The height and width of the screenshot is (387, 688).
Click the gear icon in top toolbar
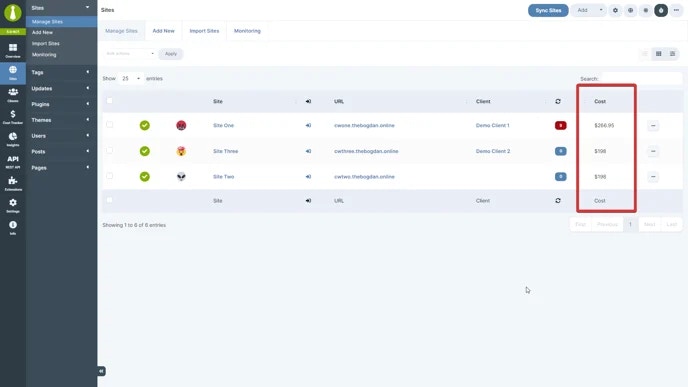(615, 10)
